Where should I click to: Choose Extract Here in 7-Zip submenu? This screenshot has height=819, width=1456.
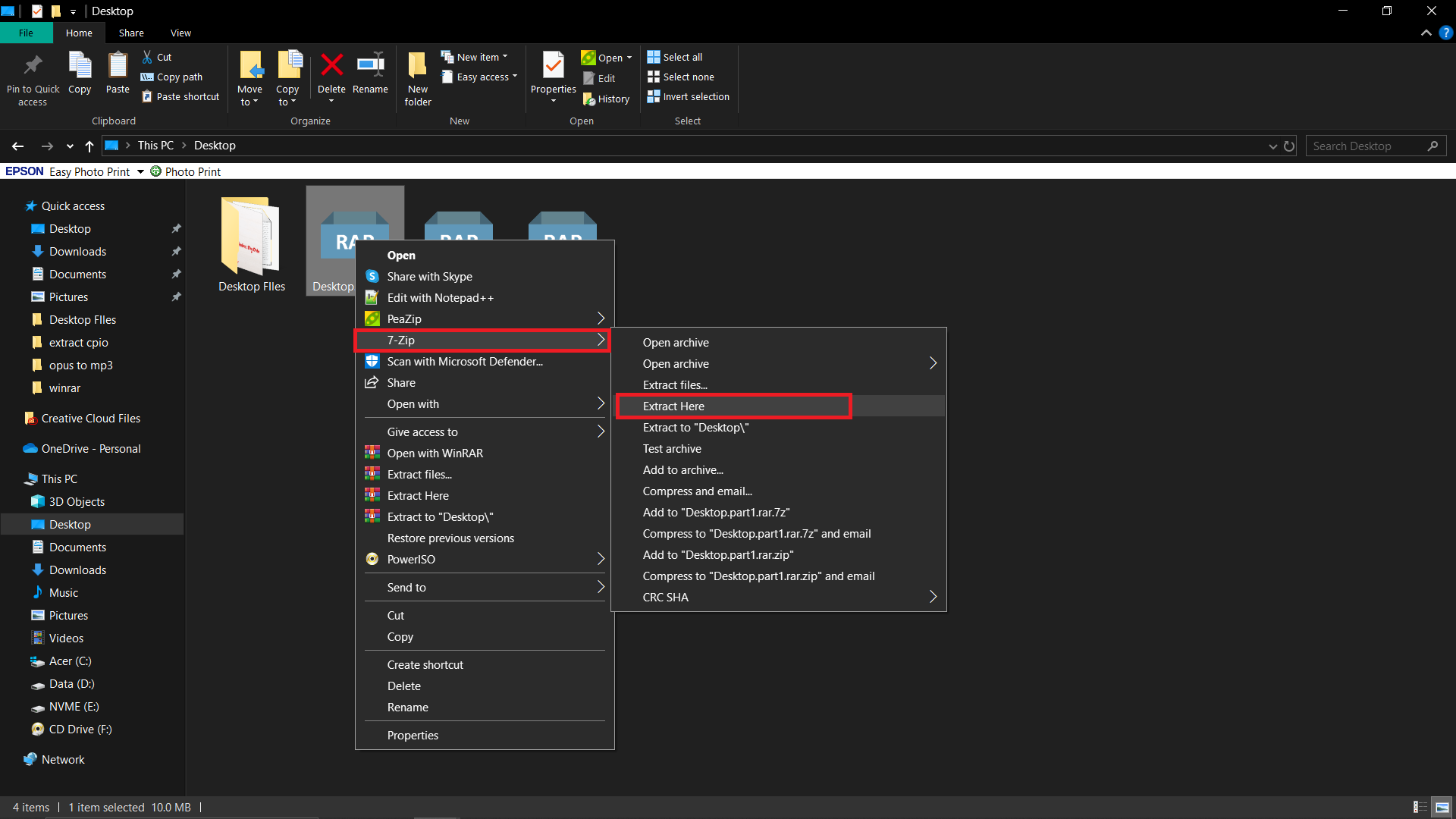pos(779,406)
